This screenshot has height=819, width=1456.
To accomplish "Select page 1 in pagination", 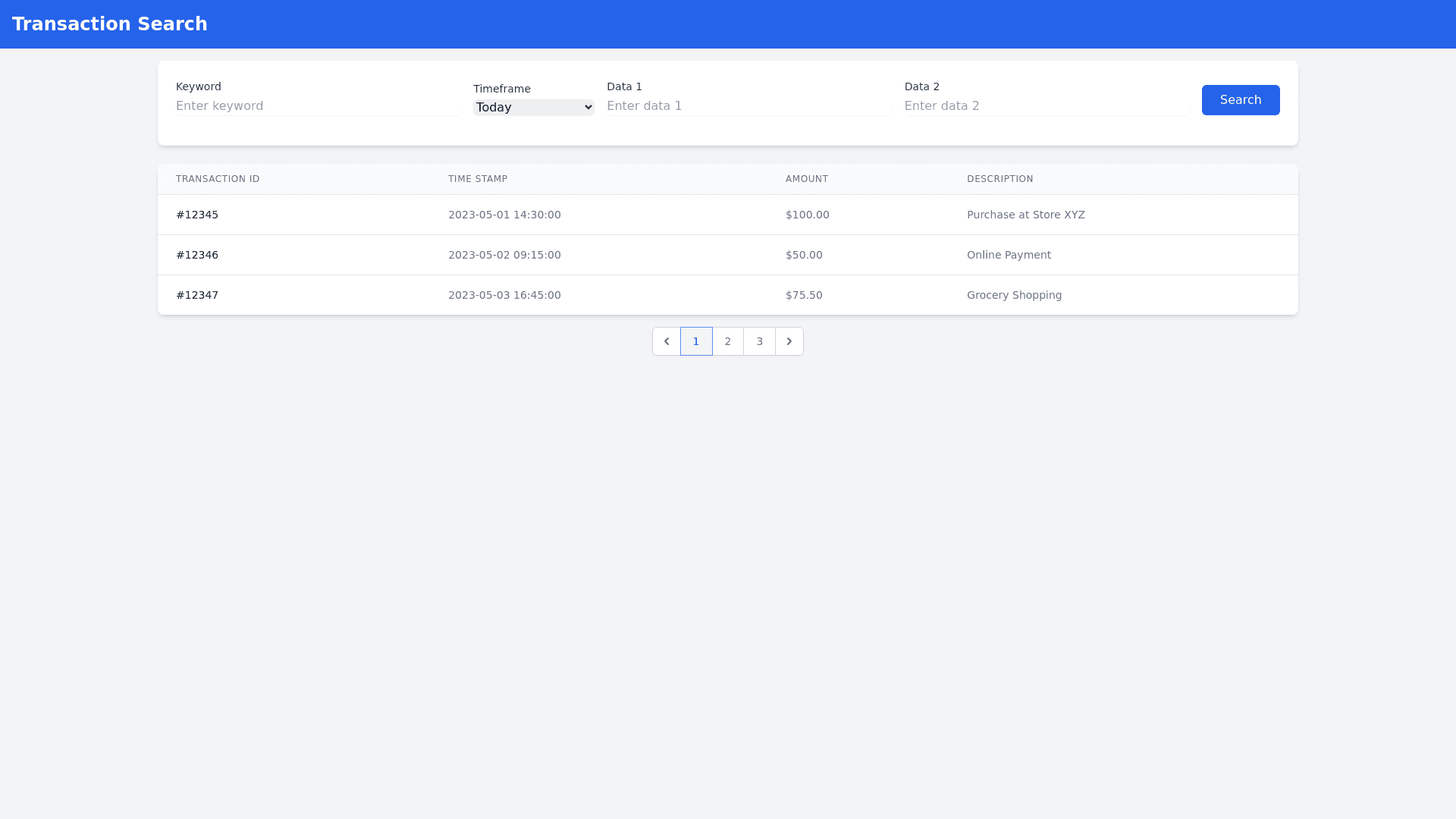I will point(696,341).
